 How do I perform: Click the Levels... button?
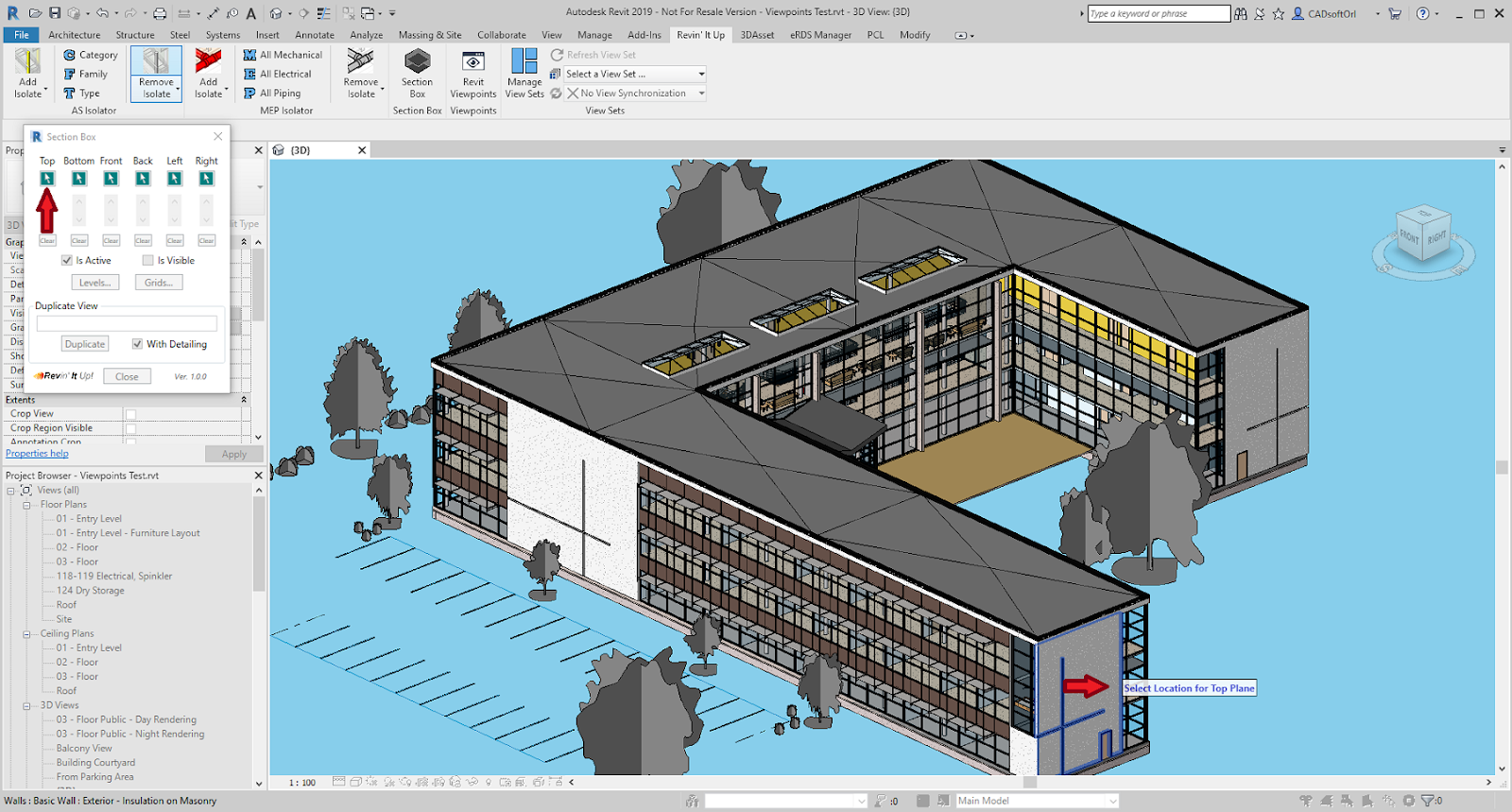(x=94, y=283)
